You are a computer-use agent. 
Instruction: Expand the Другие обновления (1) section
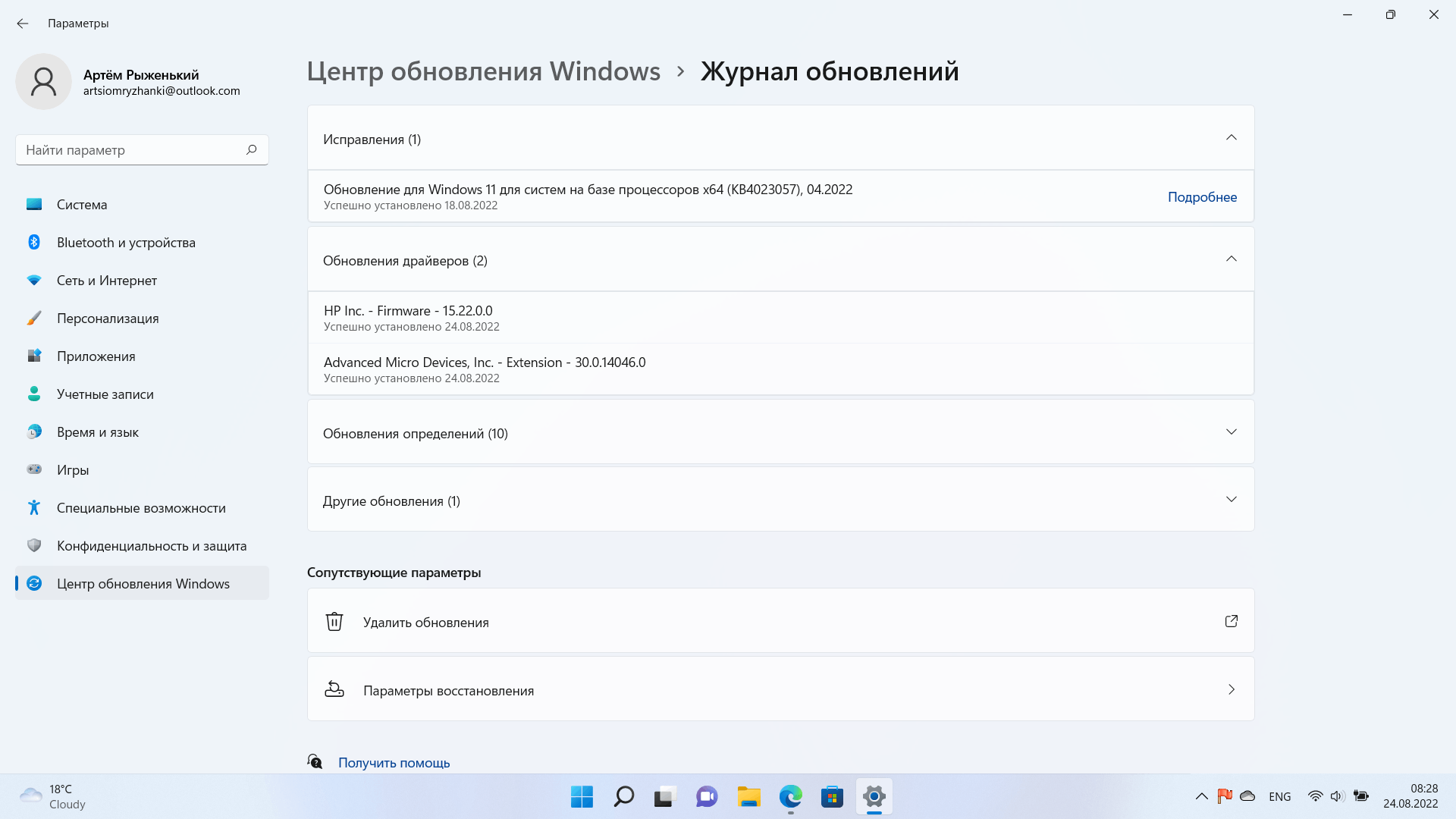[1231, 500]
